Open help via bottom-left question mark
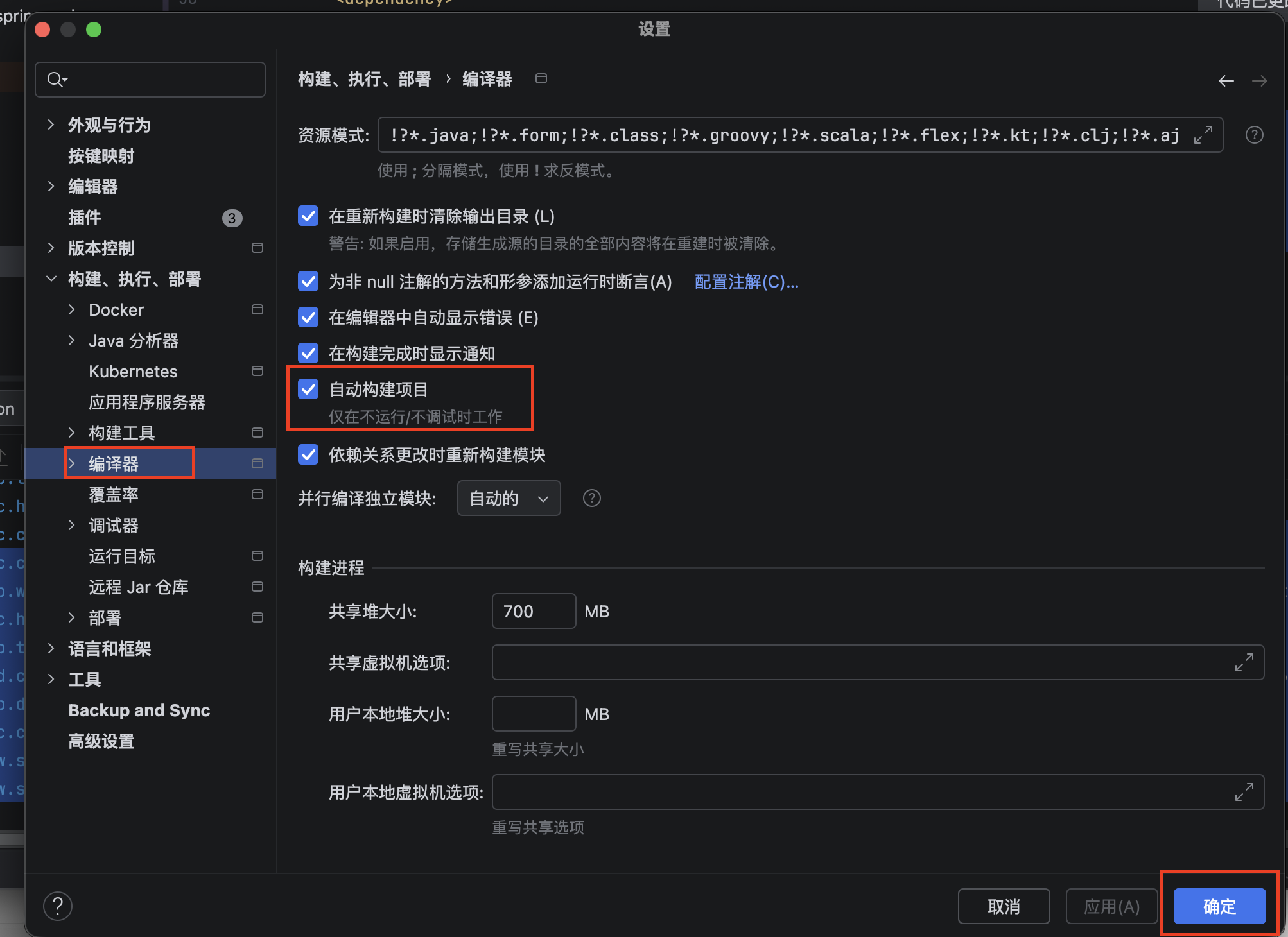 point(58,906)
